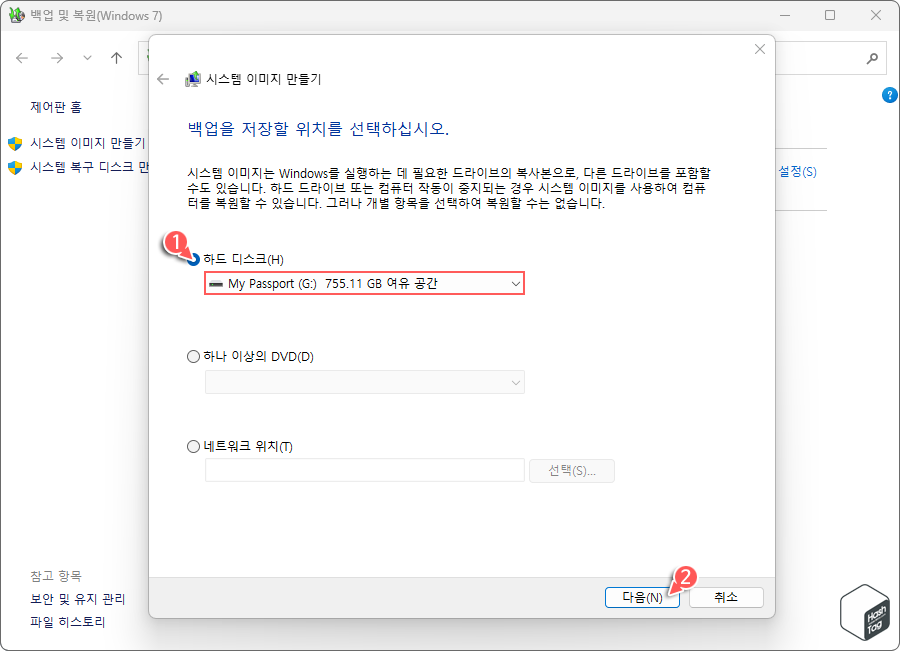Click the Hash Tag logo in the corner
The width and height of the screenshot is (900, 651).
coord(864,611)
